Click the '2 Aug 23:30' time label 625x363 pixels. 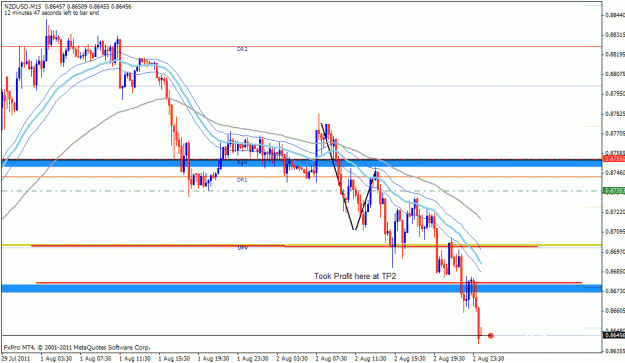click(489, 359)
